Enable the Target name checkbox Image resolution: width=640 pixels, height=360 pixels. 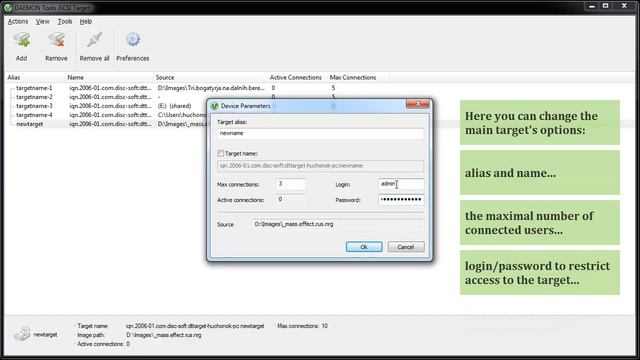point(220,153)
